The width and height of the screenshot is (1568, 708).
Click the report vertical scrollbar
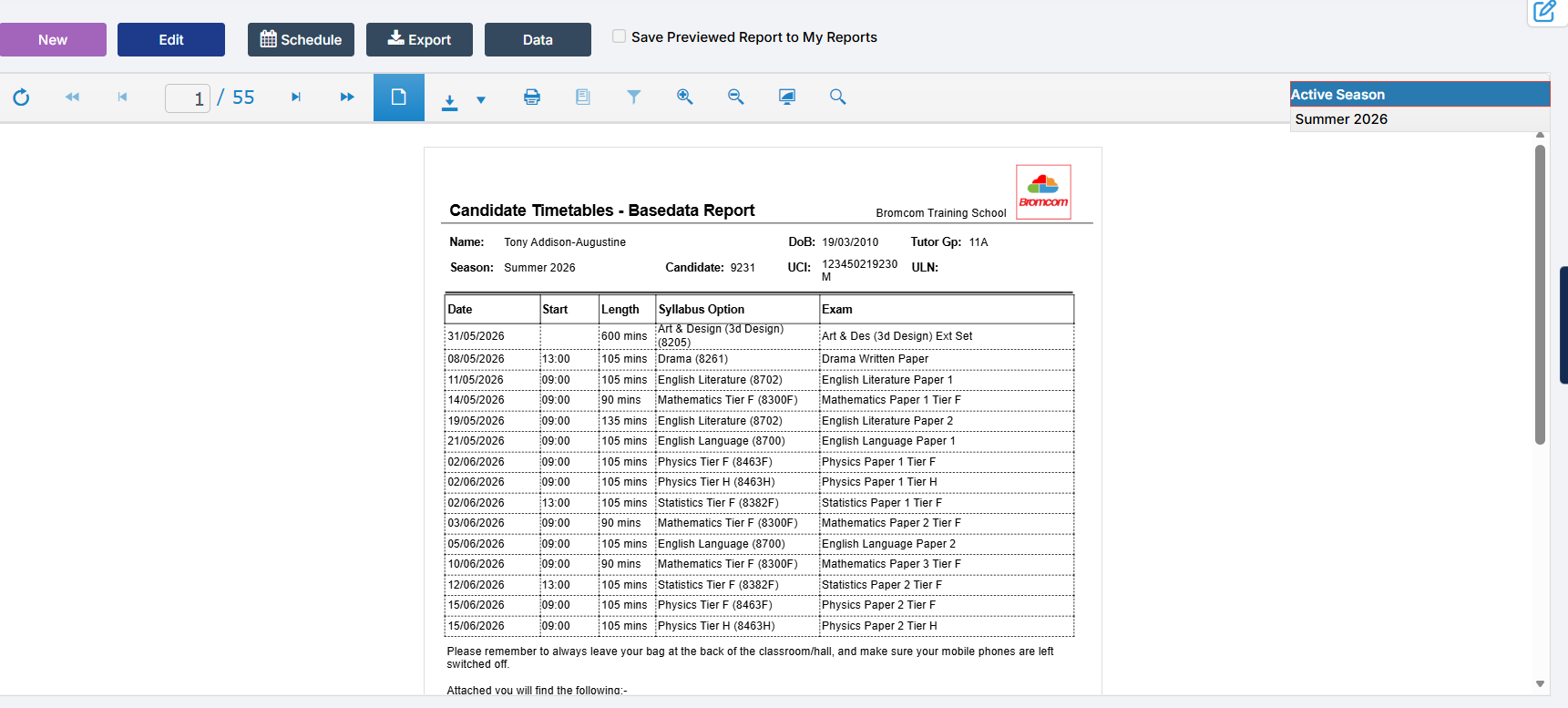click(1540, 294)
